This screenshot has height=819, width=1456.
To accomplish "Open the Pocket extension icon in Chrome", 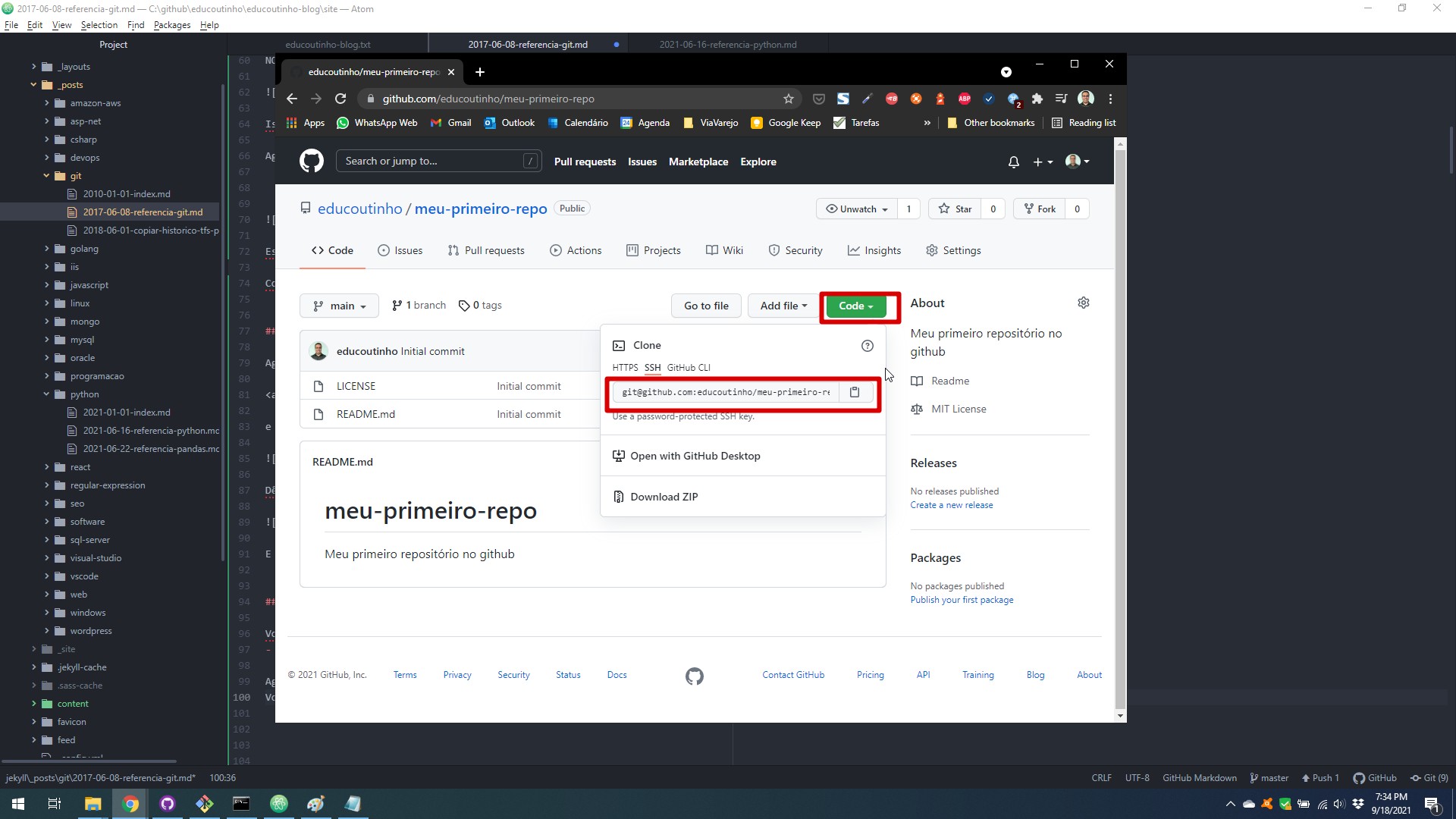I will point(819,99).
